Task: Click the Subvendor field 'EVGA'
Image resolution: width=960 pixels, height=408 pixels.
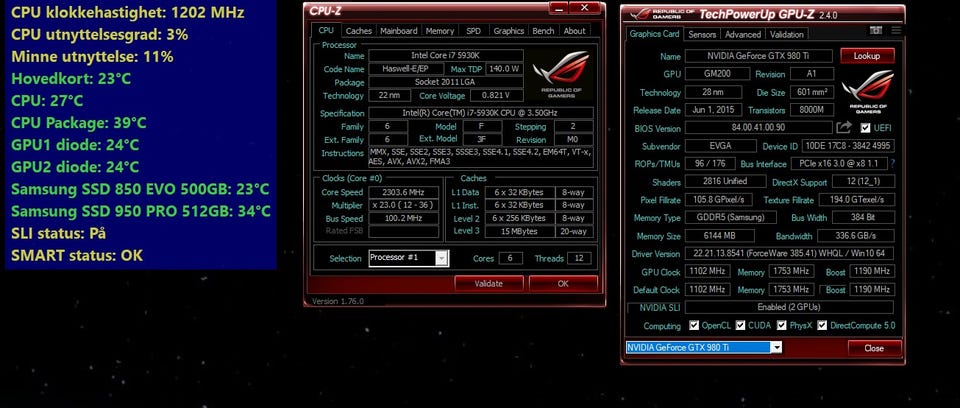Action: pos(720,146)
